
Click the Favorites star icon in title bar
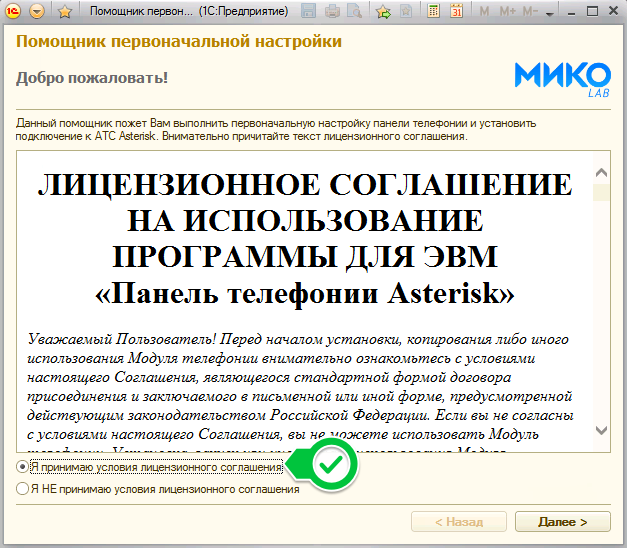(x=65, y=12)
